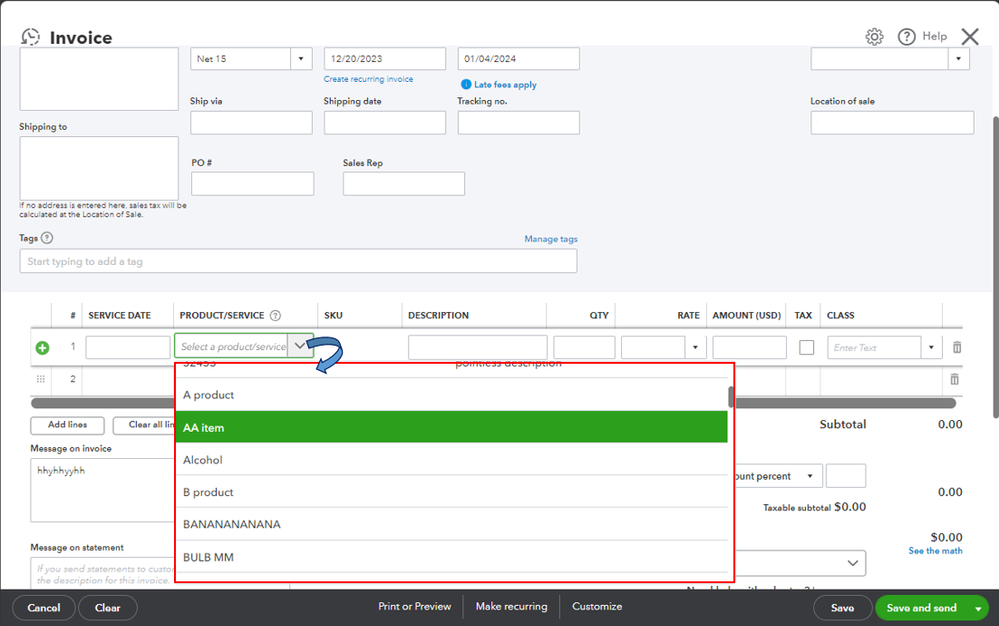This screenshot has width=999, height=626.
Task: Delete line 1 with trash icon
Action: pyautogui.click(x=956, y=347)
